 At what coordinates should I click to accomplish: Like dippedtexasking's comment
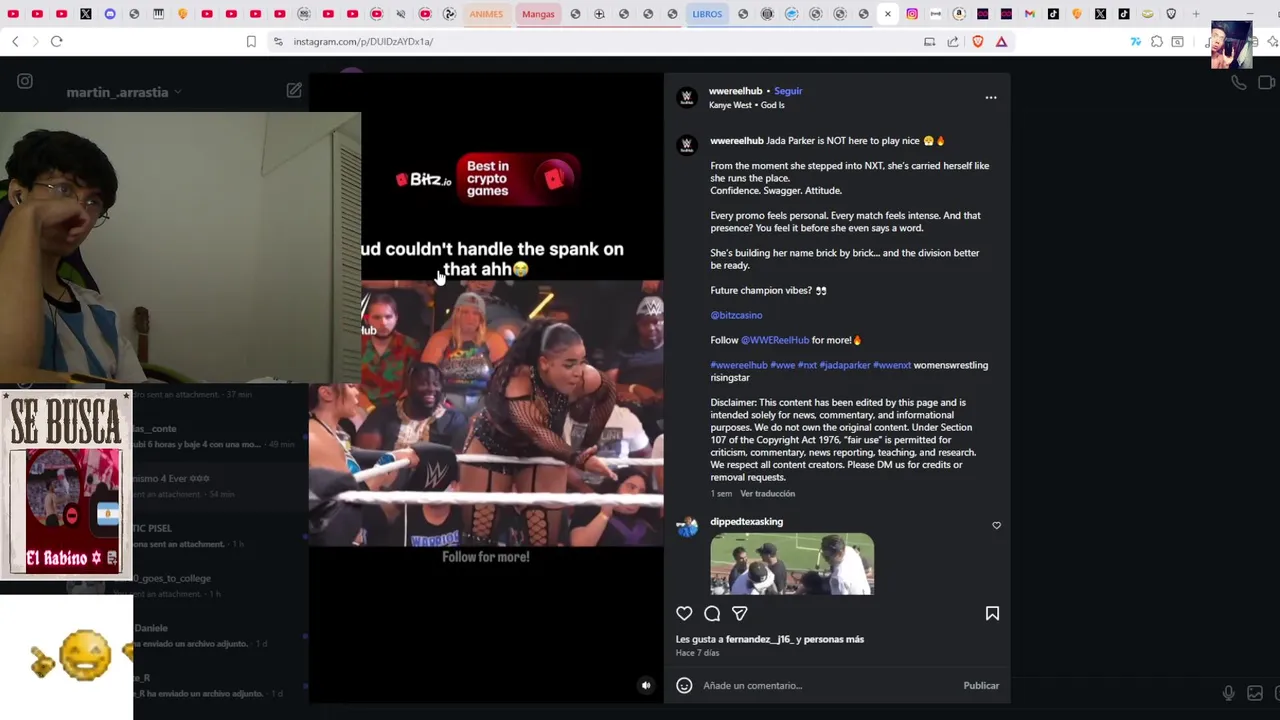click(x=996, y=525)
